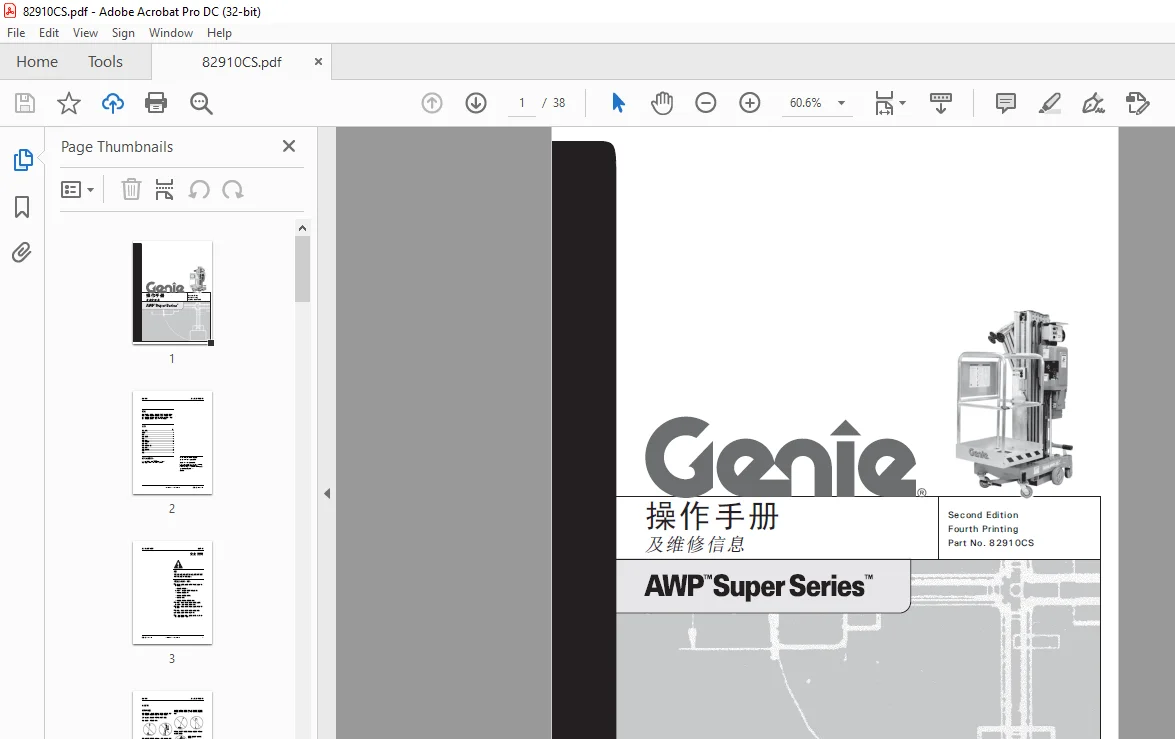This screenshot has height=739, width=1175.
Task: Open Attachments paperclip icon
Action: click(22, 253)
